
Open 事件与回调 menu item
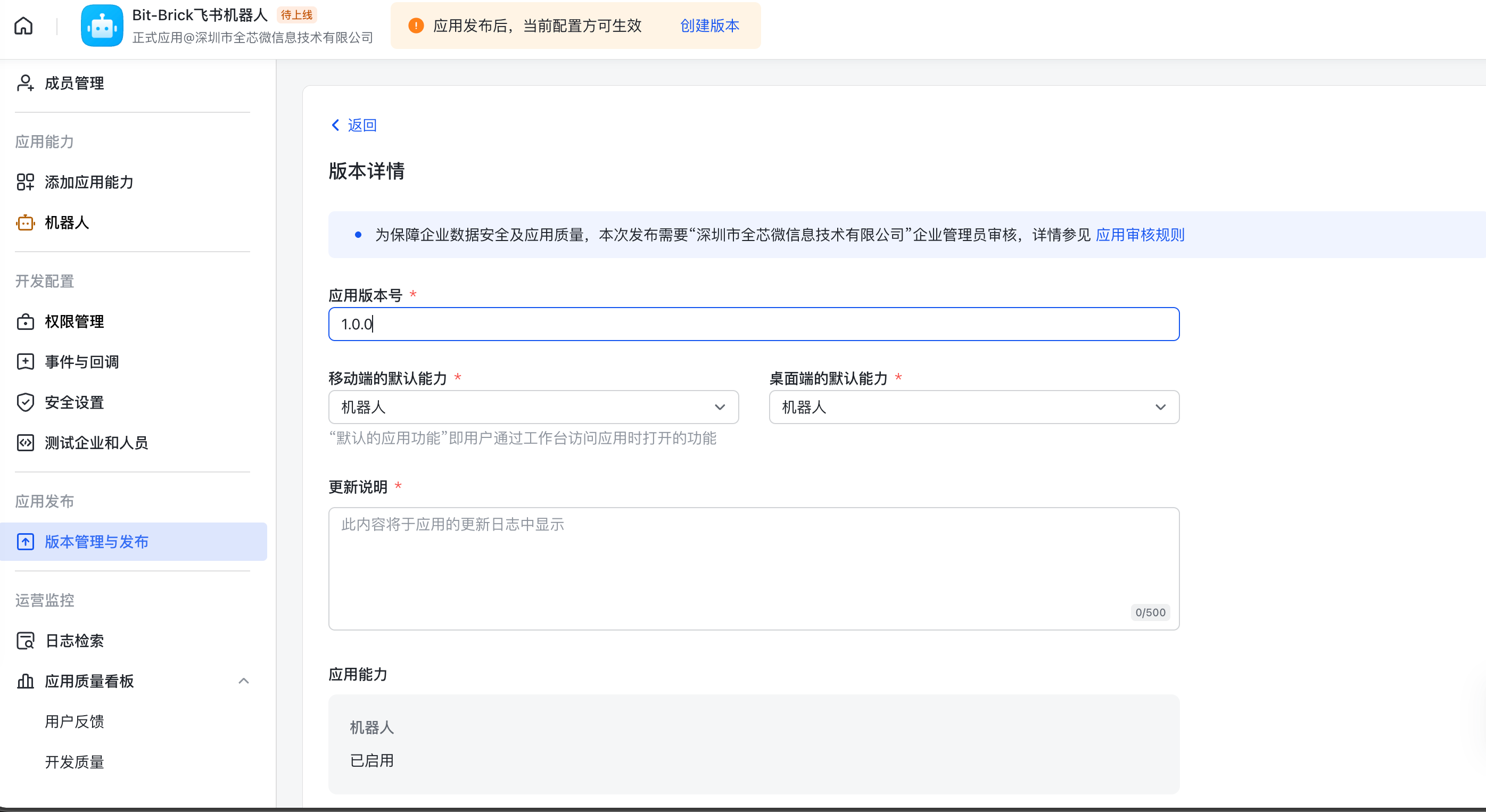pyautogui.click(x=82, y=362)
